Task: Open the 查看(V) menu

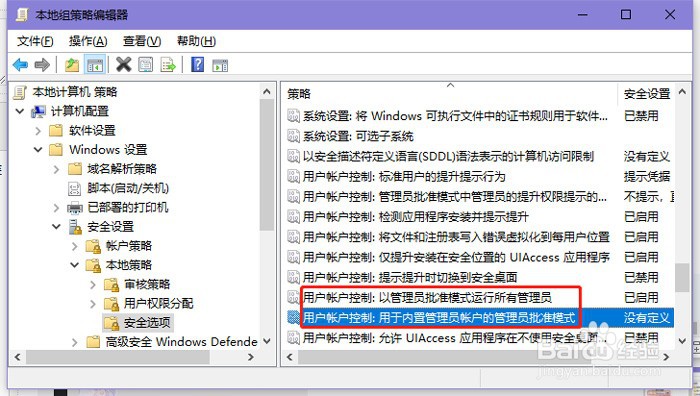Action: (142, 41)
